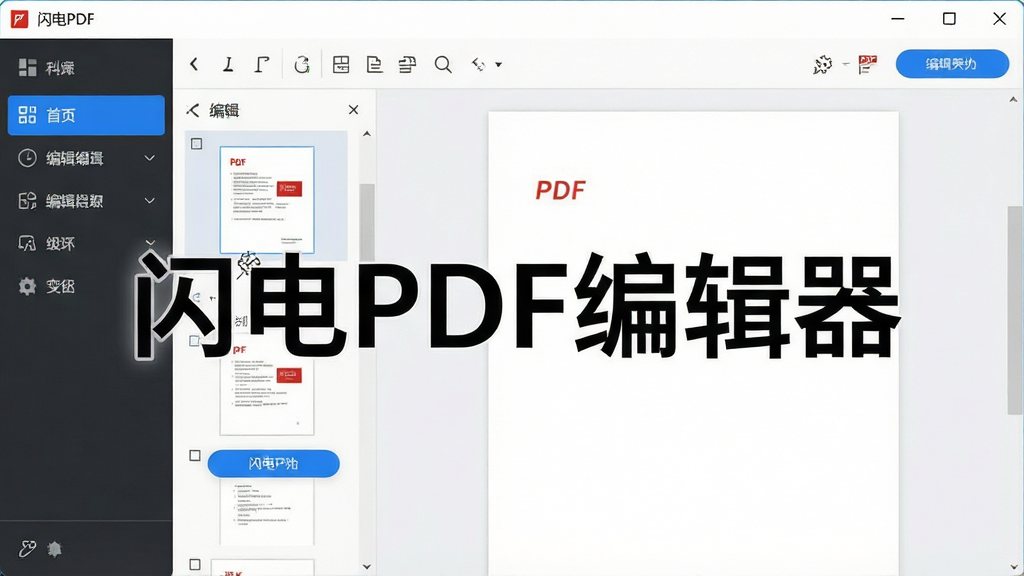Select the 首页 sidebar item
Viewport: 1024px width, 576px height.
pyautogui.click(x=86, y=116)
